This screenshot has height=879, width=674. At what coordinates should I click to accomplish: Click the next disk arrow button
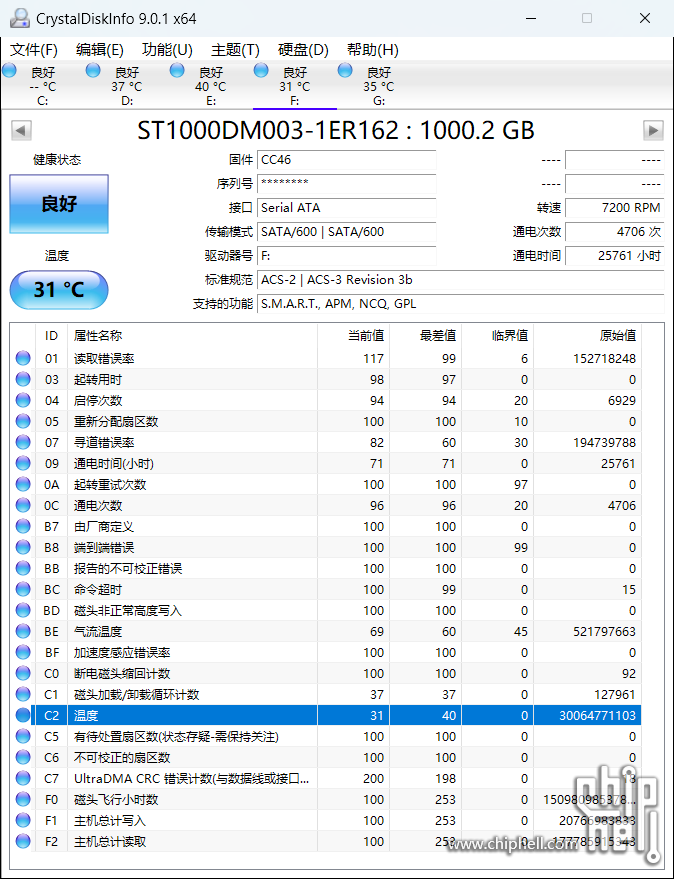653,131
